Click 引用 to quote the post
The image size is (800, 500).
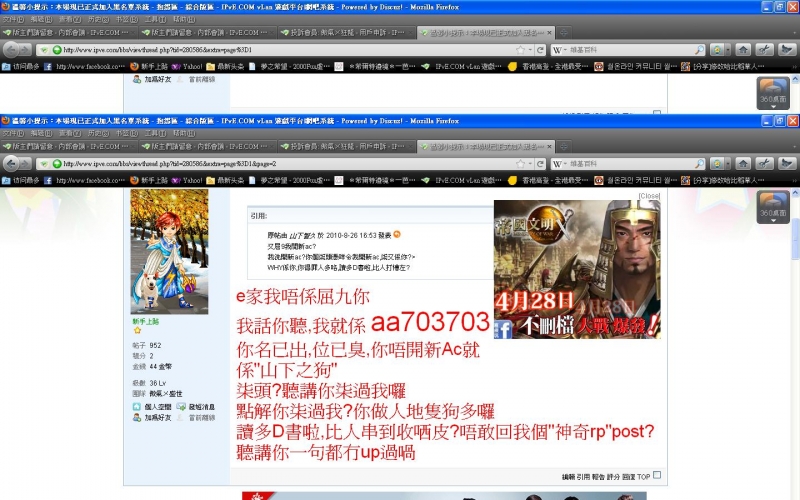click(x=583, y=477)
